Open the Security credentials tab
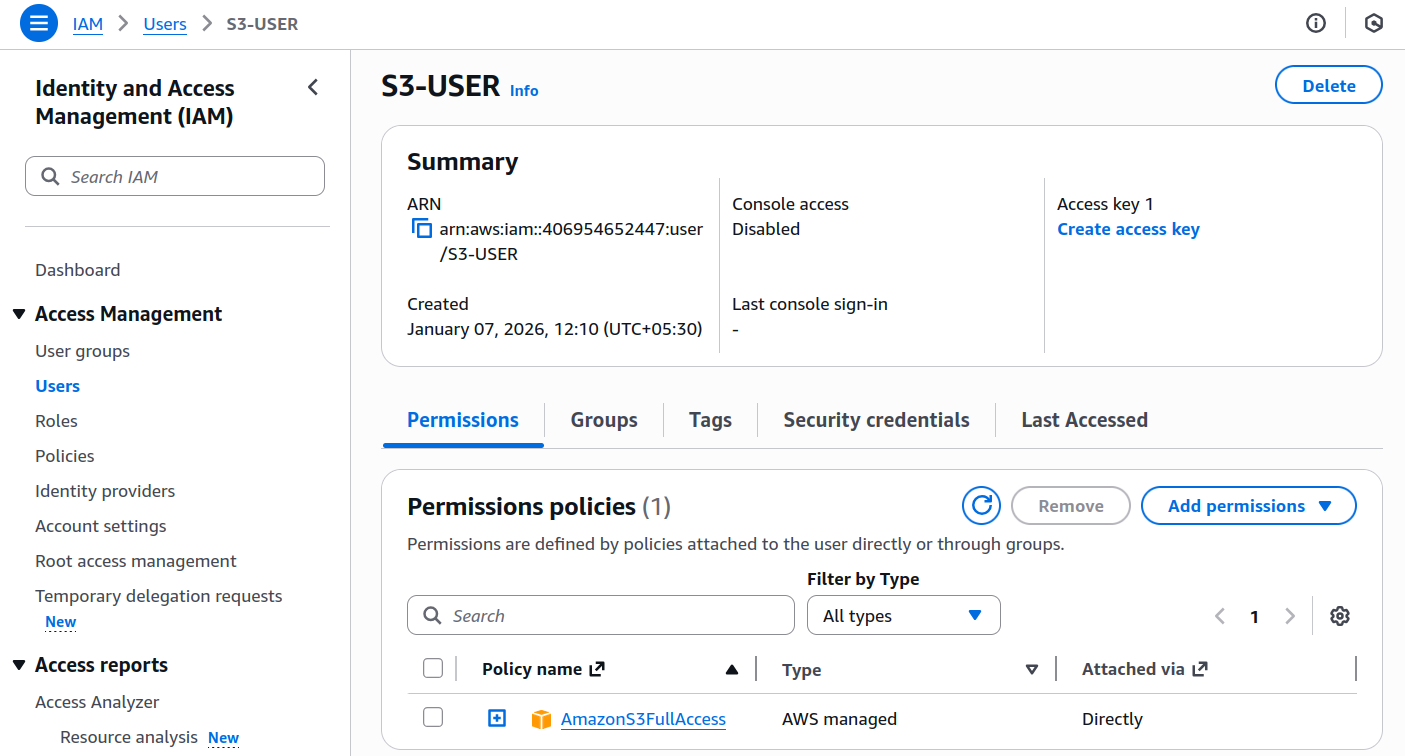The image size is (1405, 756). (876, 420)
